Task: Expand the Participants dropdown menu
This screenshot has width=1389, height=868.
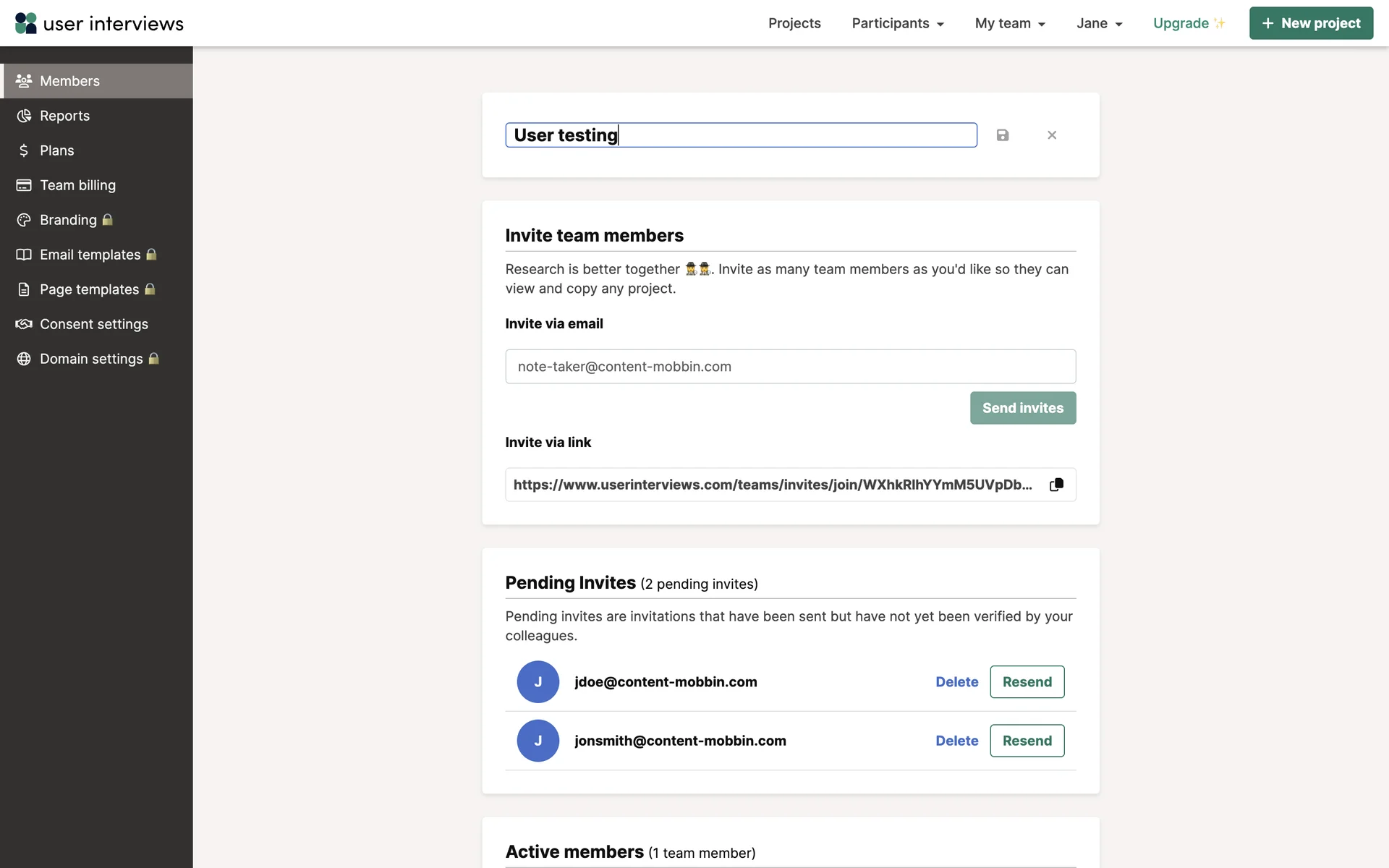Action: (897, 23)
